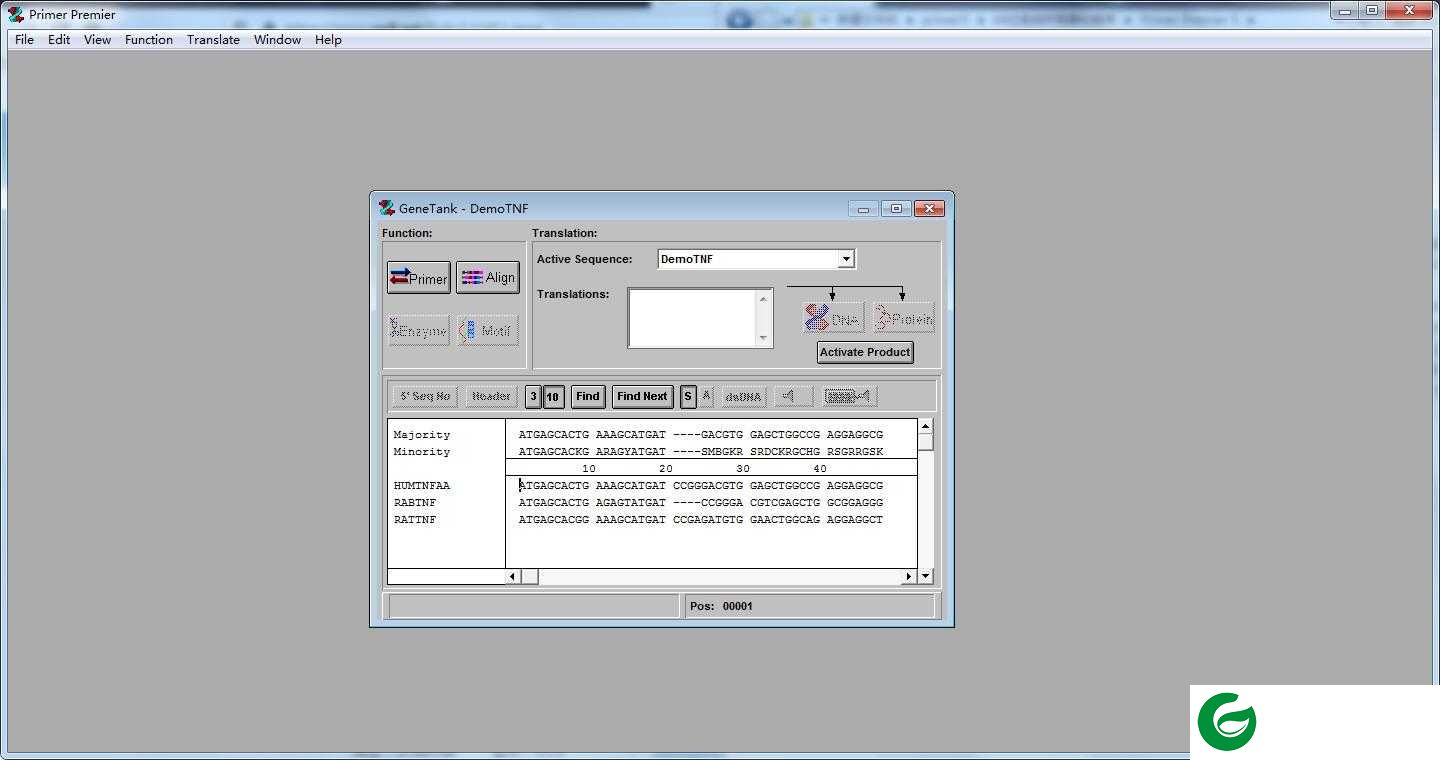Select the Motif function button

(488, 331)
